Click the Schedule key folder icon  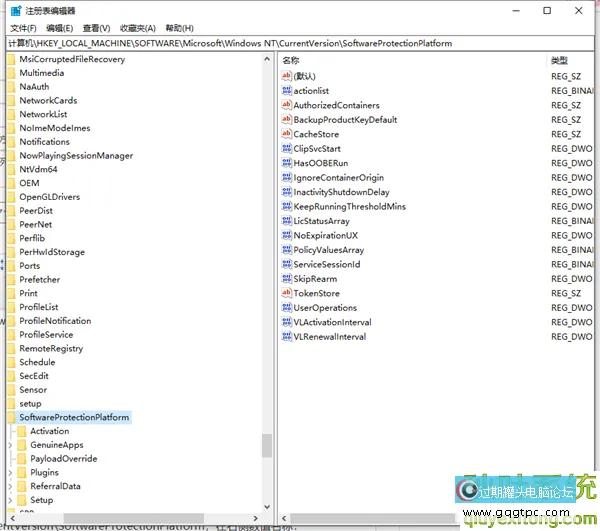click(11, 362)
